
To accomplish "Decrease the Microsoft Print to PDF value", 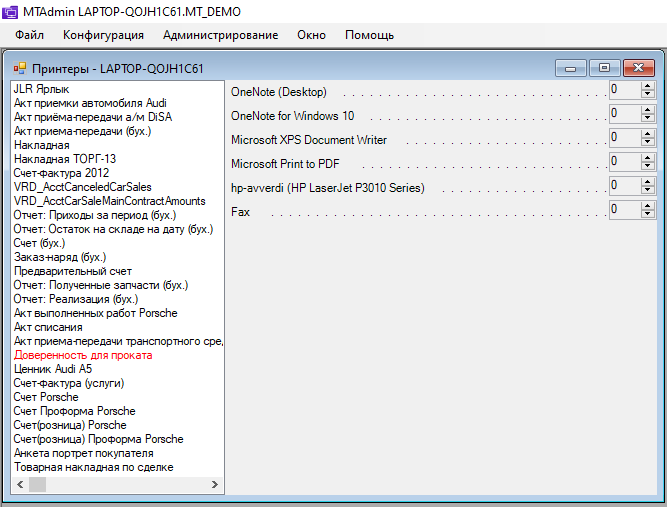I will click(x=647, y=166).
